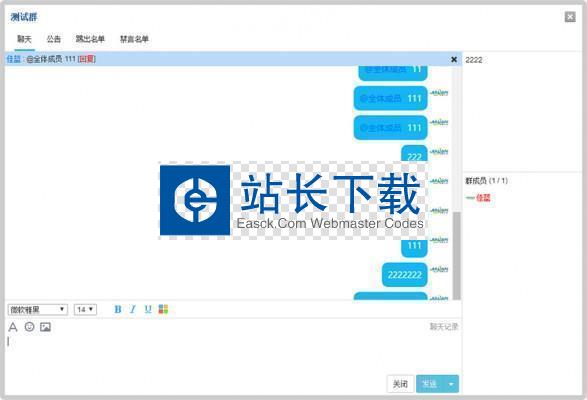Click the insert image icon
Screen dimensions: 587x400
45,327
